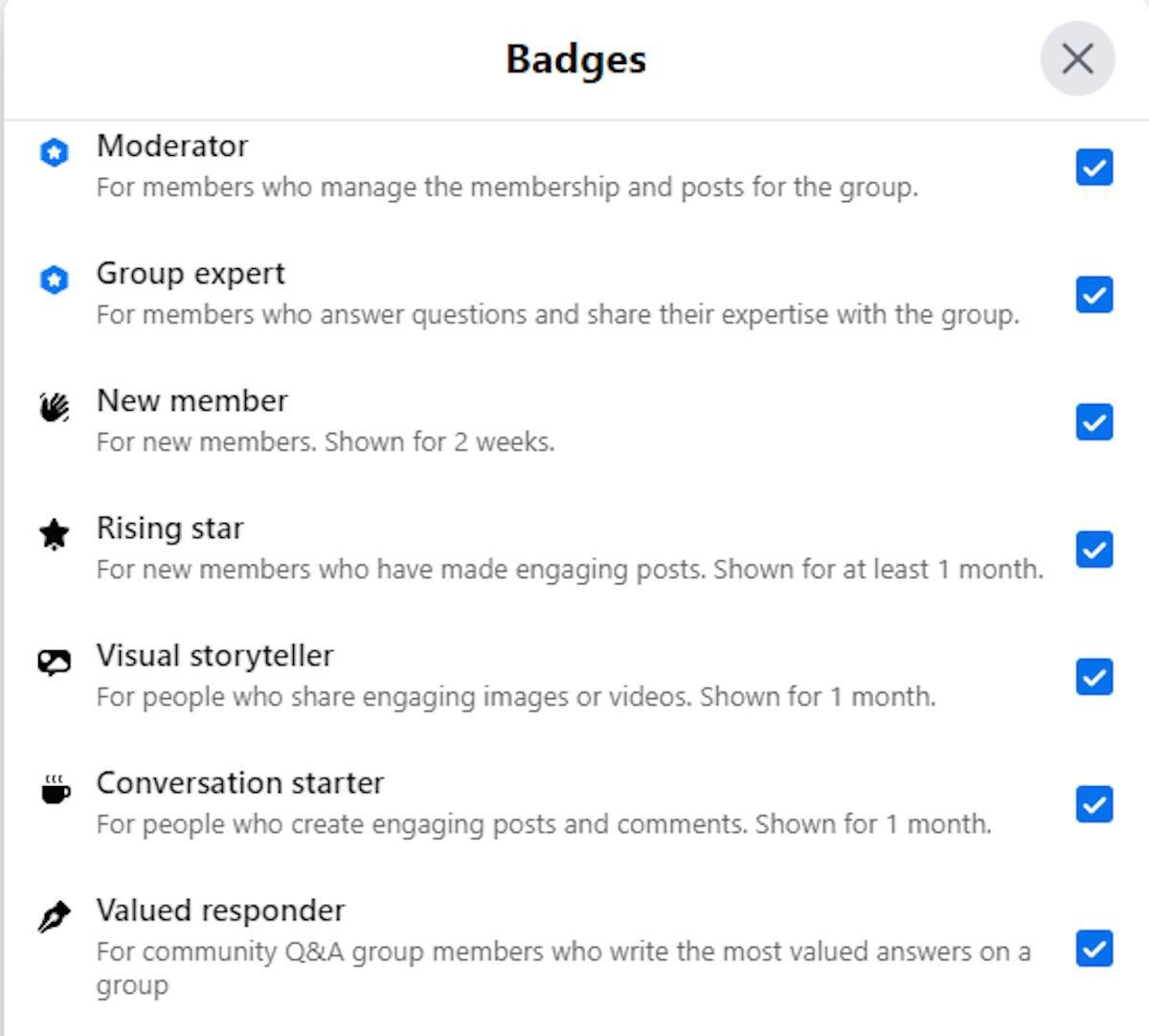Image resolution: width=1149 pixels, height=1036 pixels.
Task: Toggle off the New member badge
Action: [1094, 422]
